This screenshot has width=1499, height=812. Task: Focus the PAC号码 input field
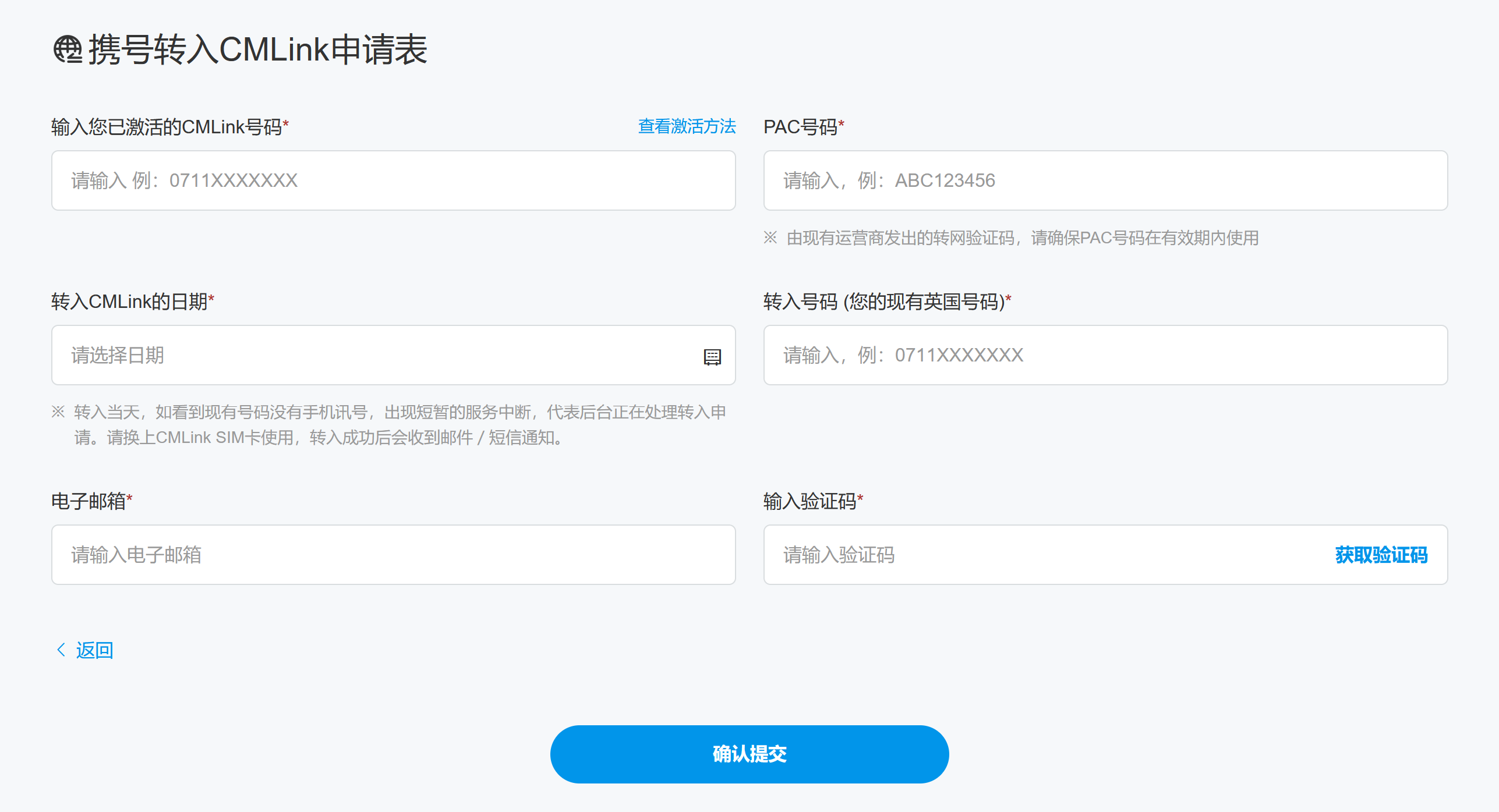pyautogui.click(x=1105, y=180)
